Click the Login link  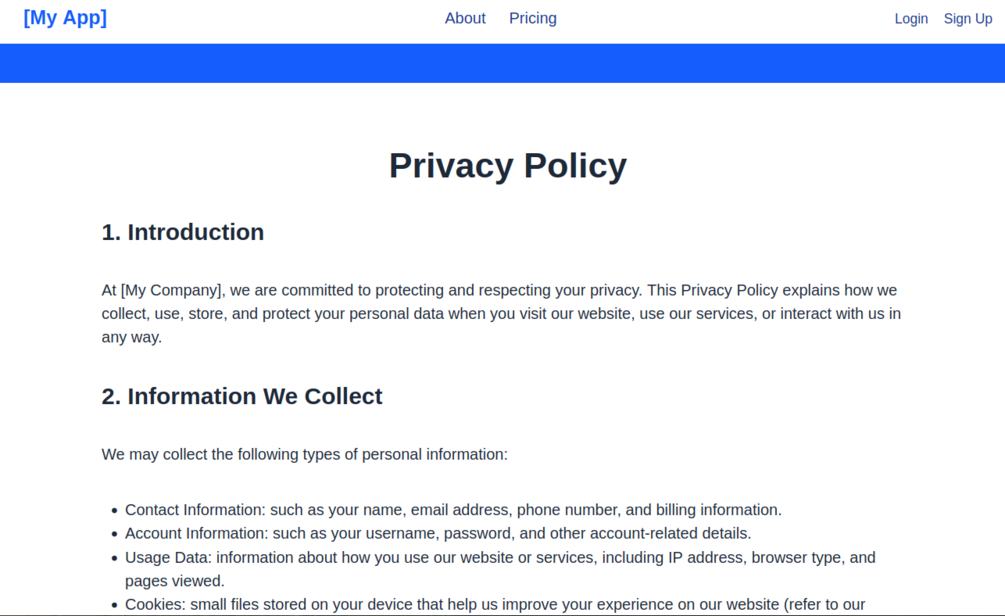[x=911, y=19]
